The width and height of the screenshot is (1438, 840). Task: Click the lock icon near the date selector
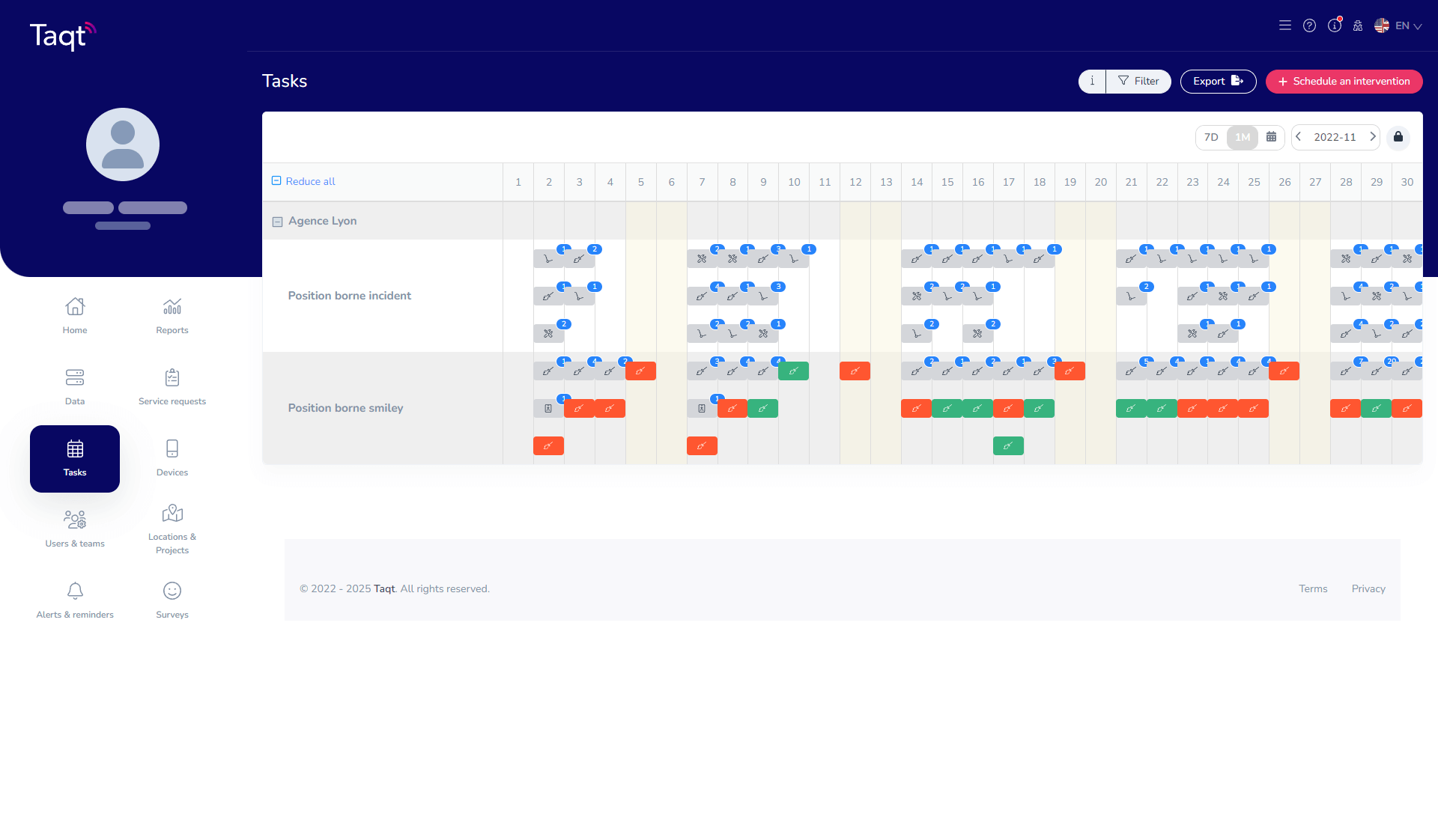[1398, 137]
